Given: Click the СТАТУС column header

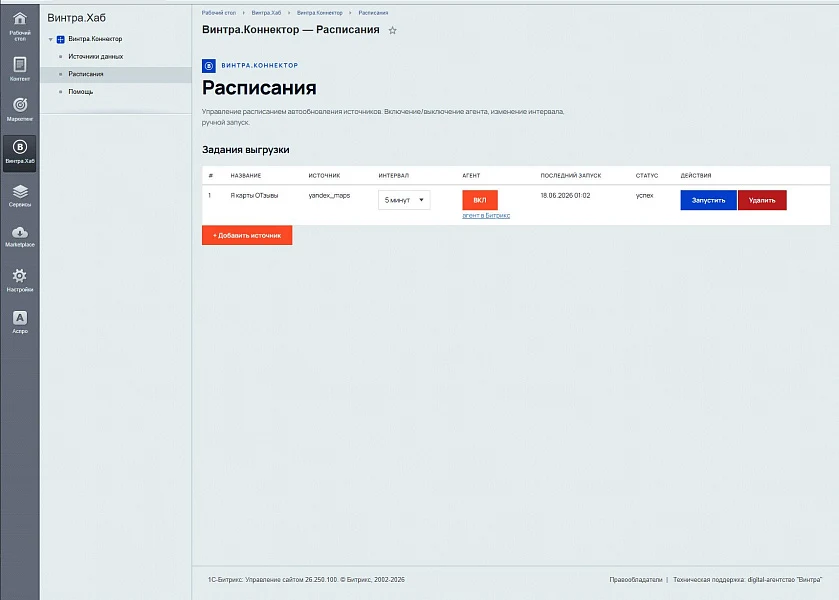Looking at the screenshot, I should pyautogui.click(x=646, y=176).
